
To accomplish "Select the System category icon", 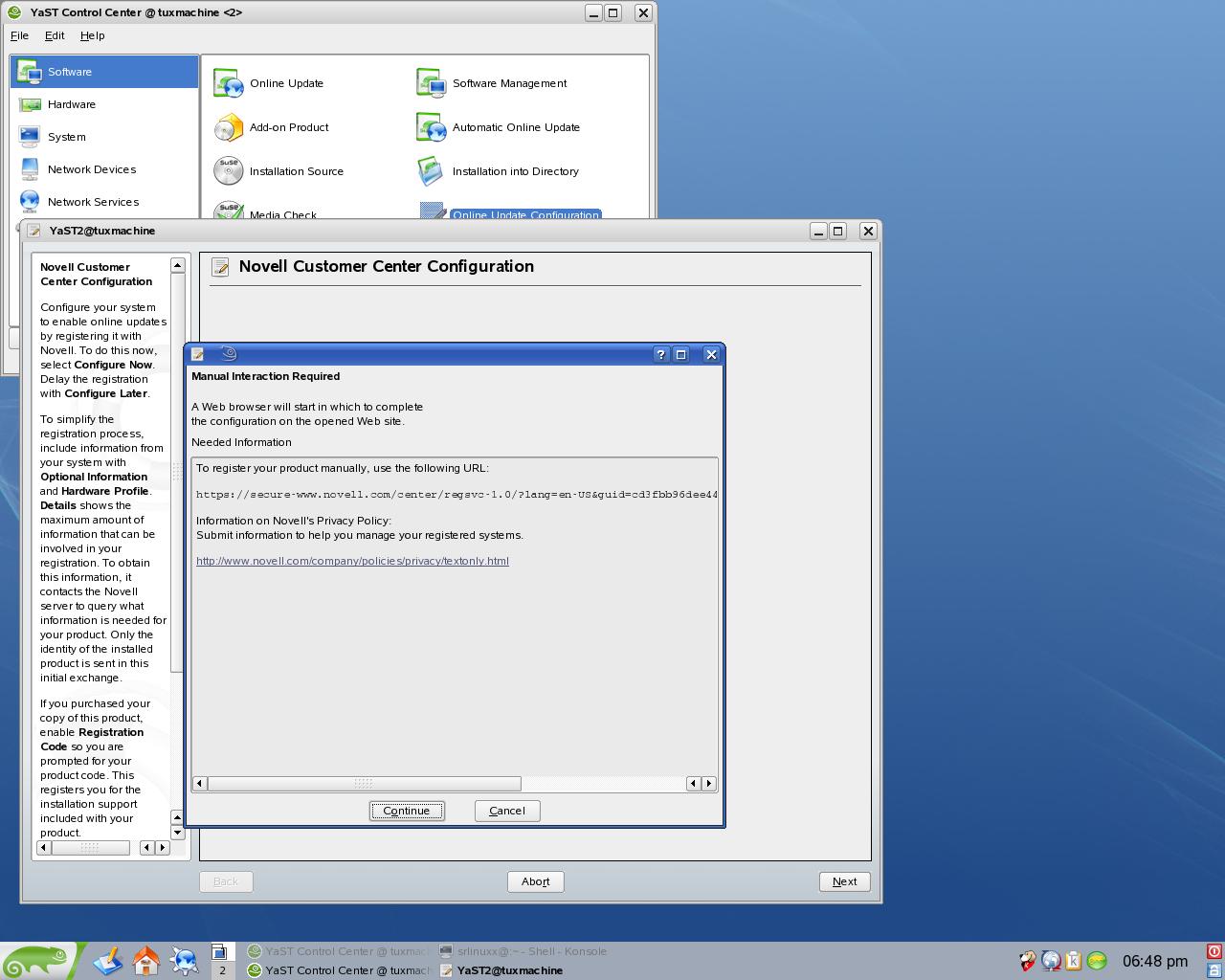I will coord(30,137).
